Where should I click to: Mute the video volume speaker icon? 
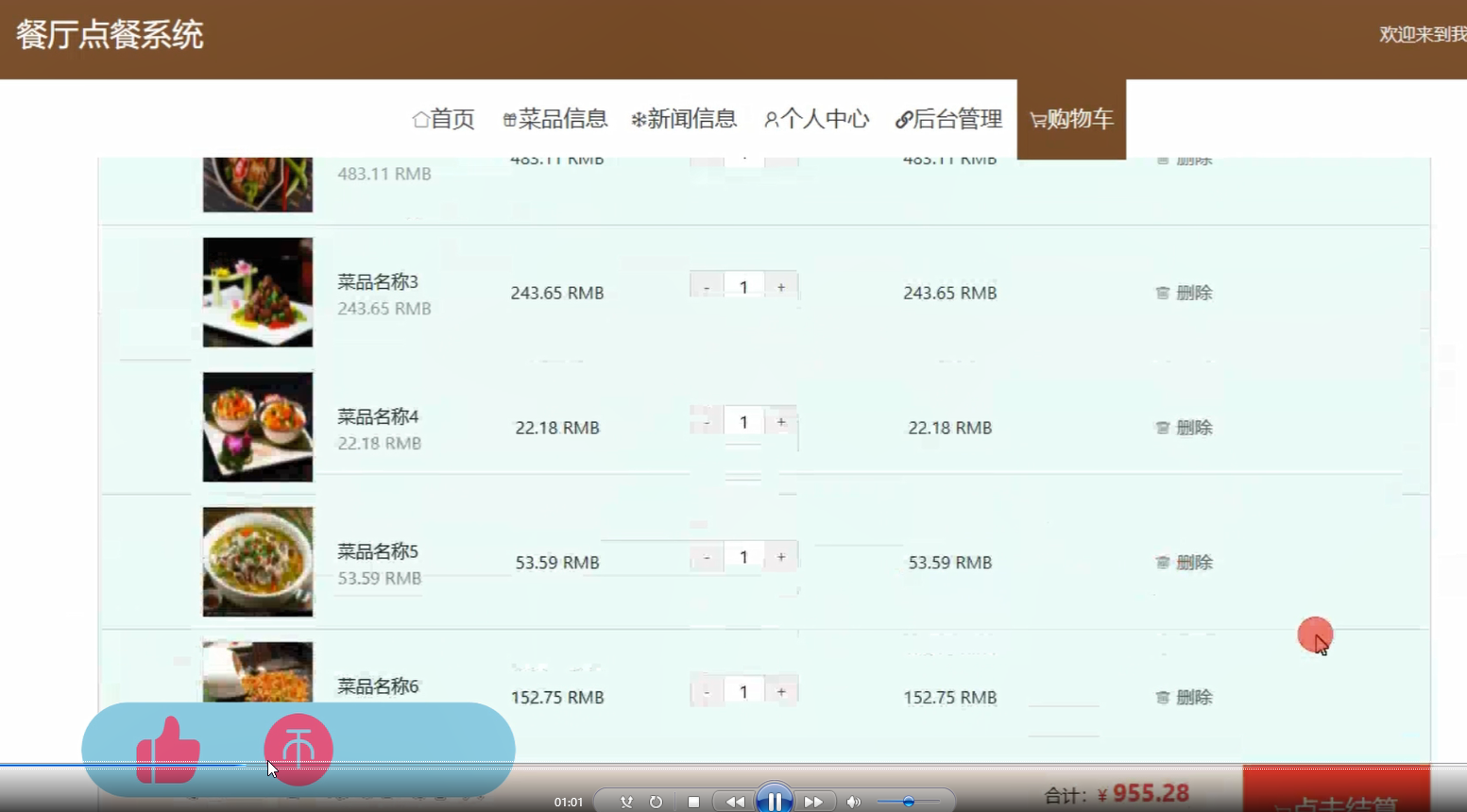pyautogui.click(x=853, y=801)
